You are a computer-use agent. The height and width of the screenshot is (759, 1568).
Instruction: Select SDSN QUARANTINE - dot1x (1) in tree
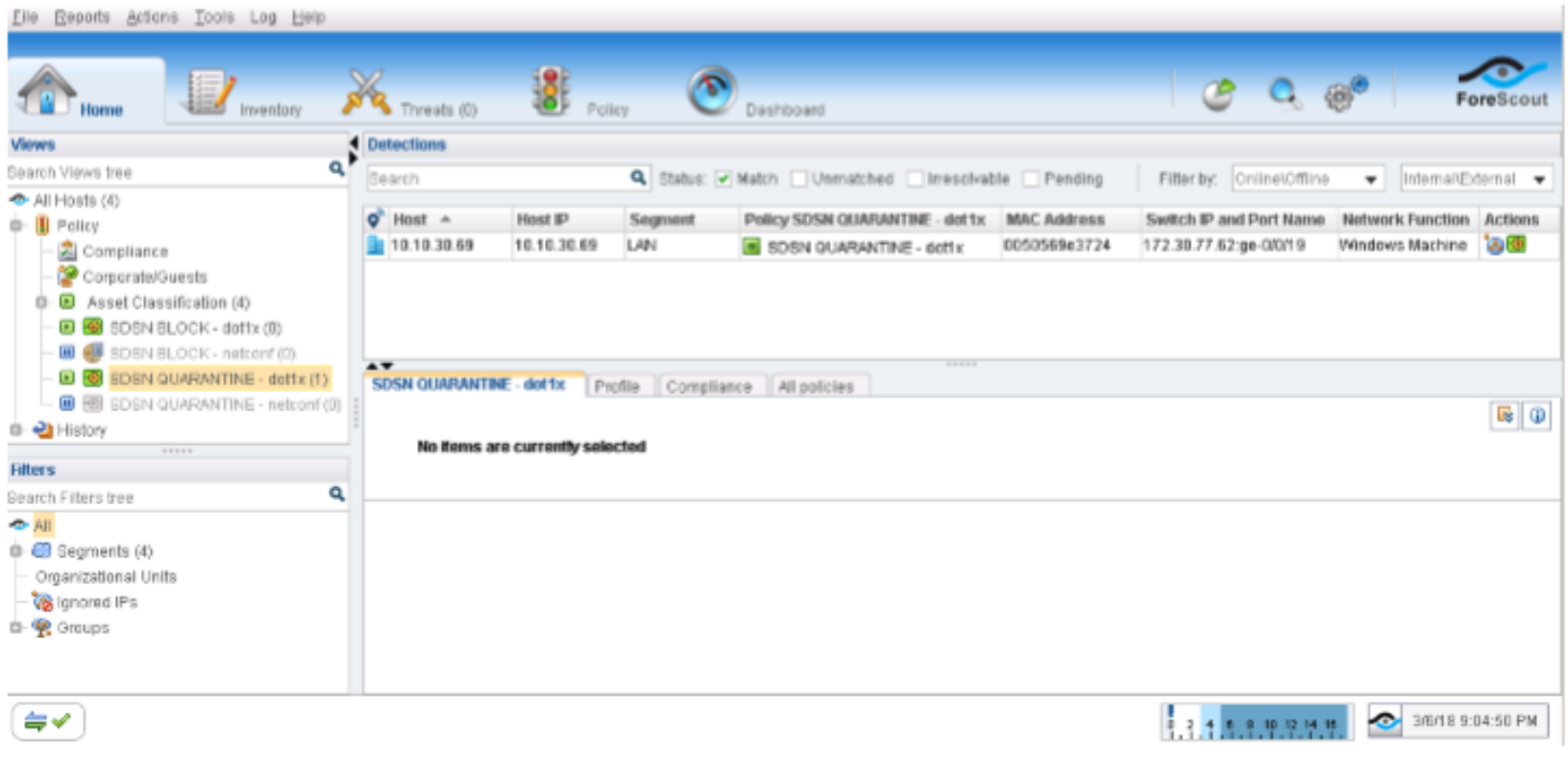(219, 379)
